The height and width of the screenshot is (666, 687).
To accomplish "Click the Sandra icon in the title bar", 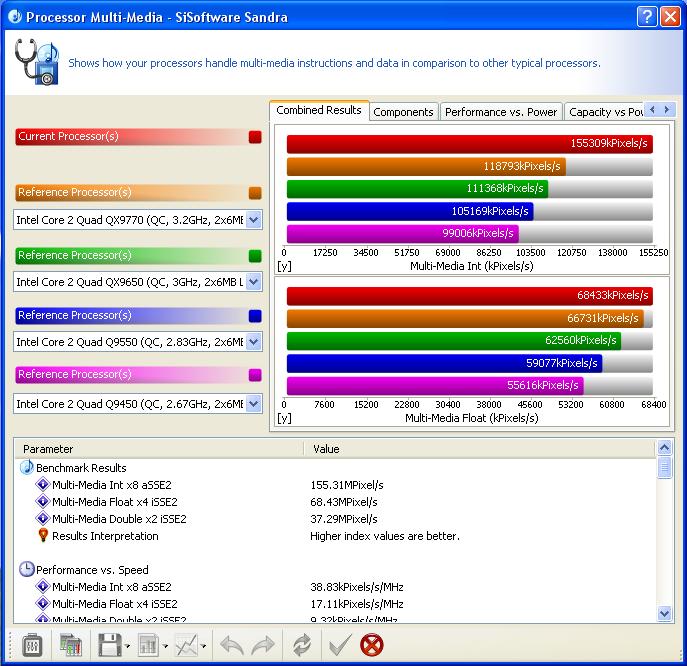I will coord(15,17).
